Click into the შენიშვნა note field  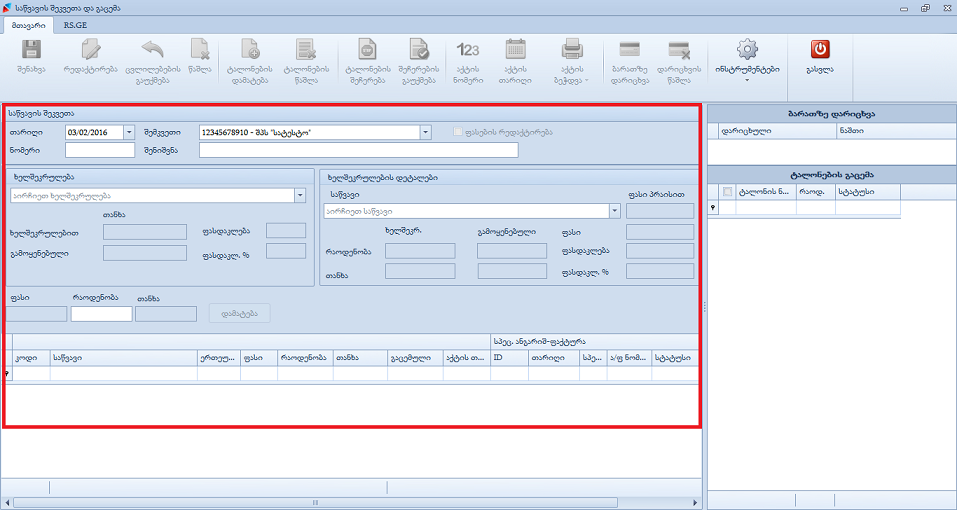[358, 150]
